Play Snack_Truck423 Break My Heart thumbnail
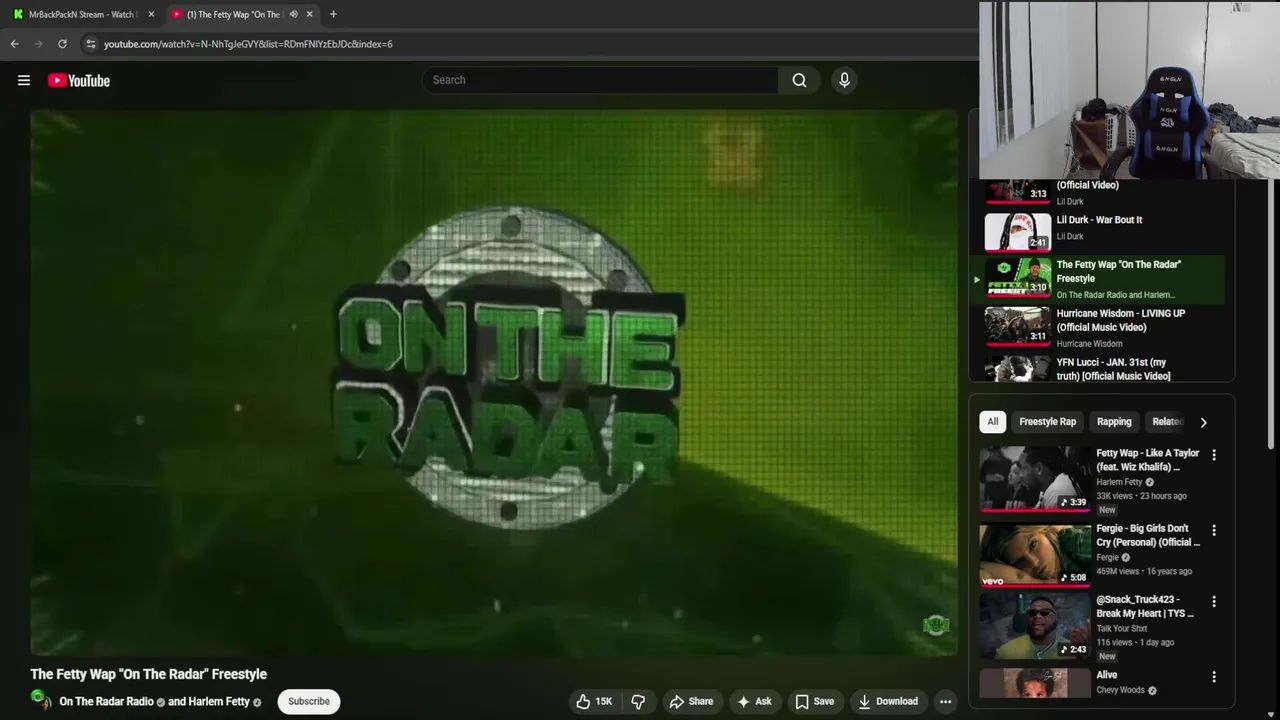1280x720 pixels. [1035, 626]
